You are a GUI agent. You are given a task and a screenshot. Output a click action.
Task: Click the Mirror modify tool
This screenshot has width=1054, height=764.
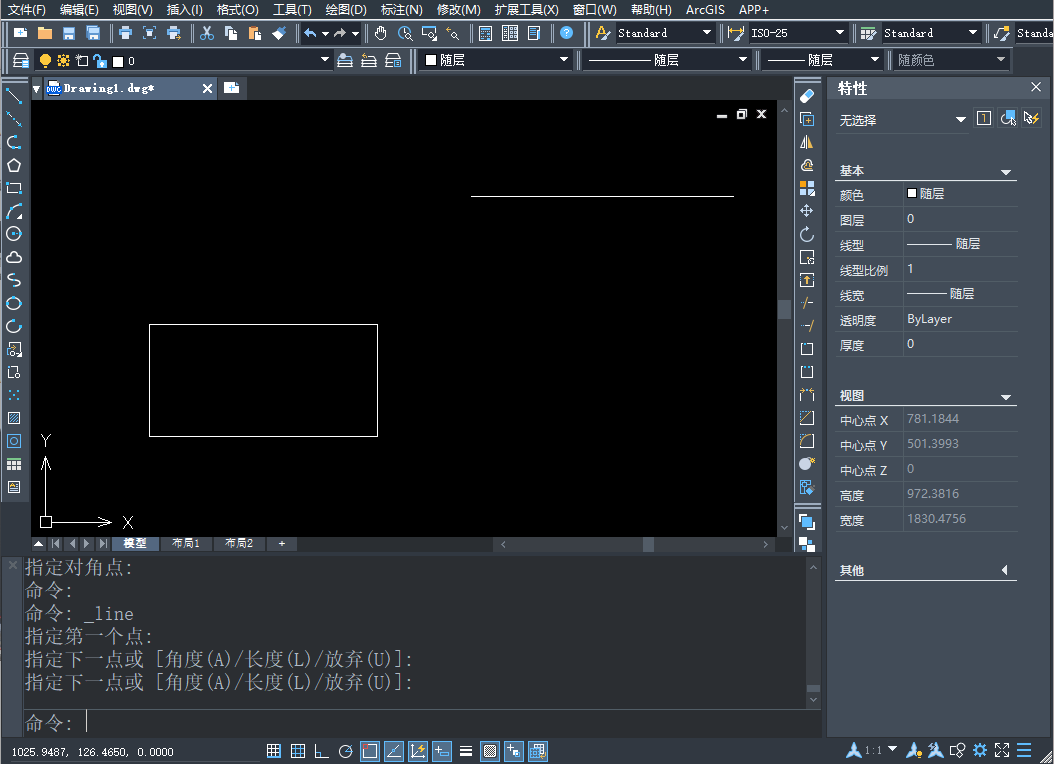[807, 142]
